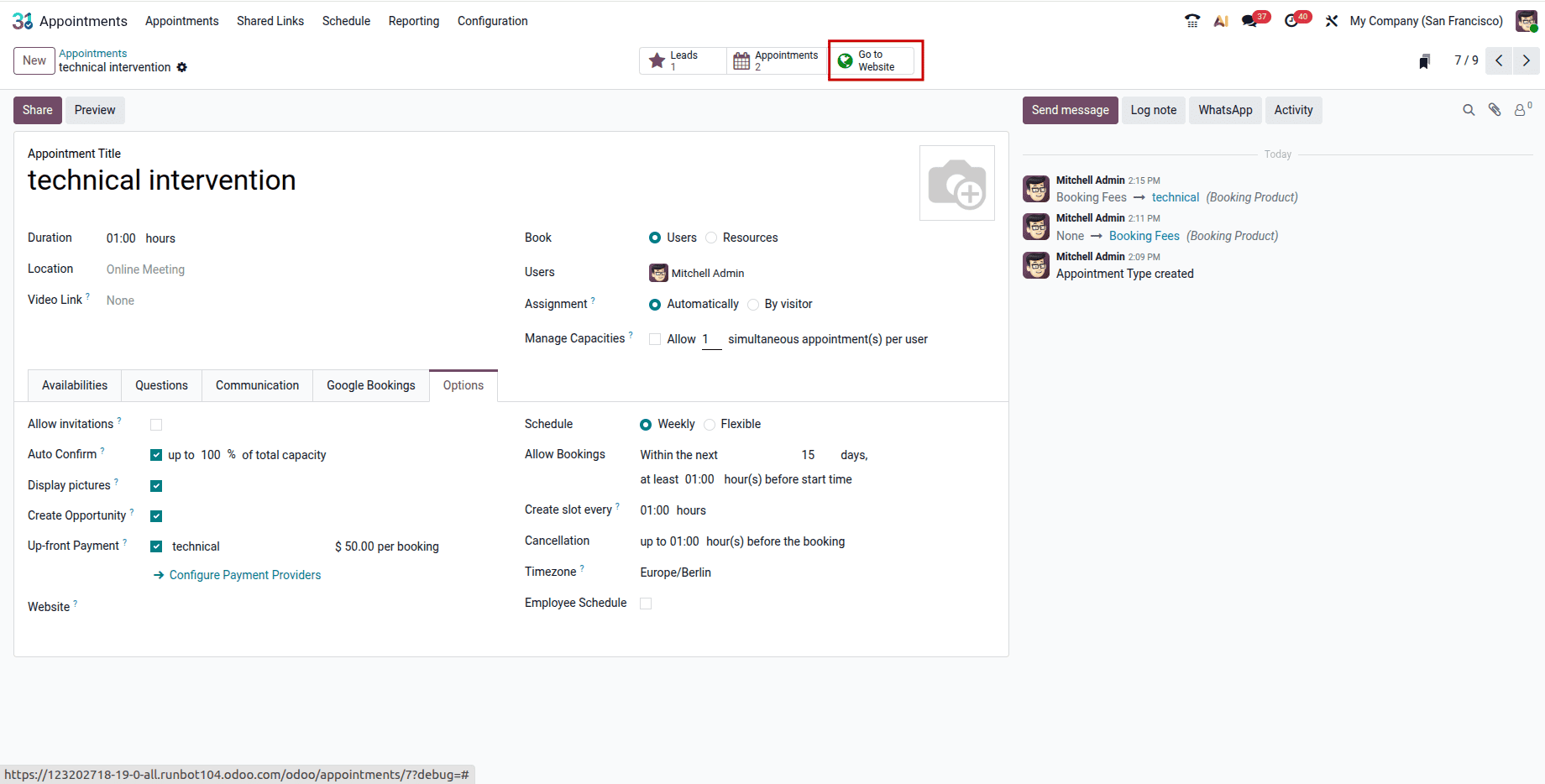The width and height of the screenshot is (1545, 784).
Task: Go to the next record arrow
Action: [1527, 60]
